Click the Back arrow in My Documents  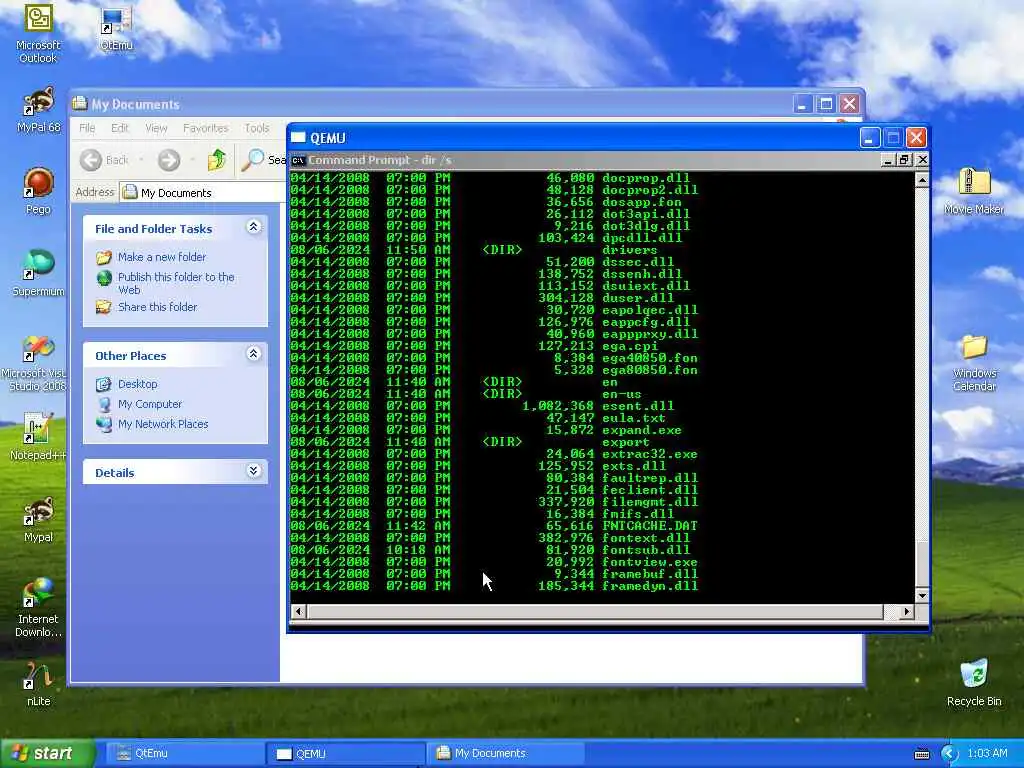point(91,160)
